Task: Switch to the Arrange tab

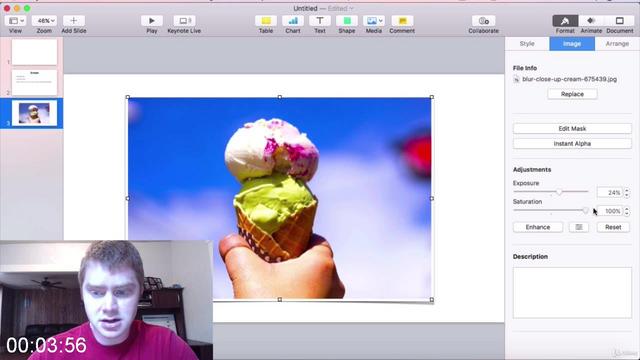Action: click(617, 44)
